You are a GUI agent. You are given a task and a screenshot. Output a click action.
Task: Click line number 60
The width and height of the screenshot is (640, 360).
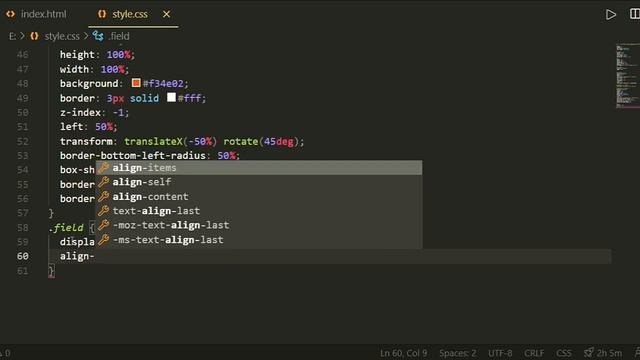tap(23, 256)
